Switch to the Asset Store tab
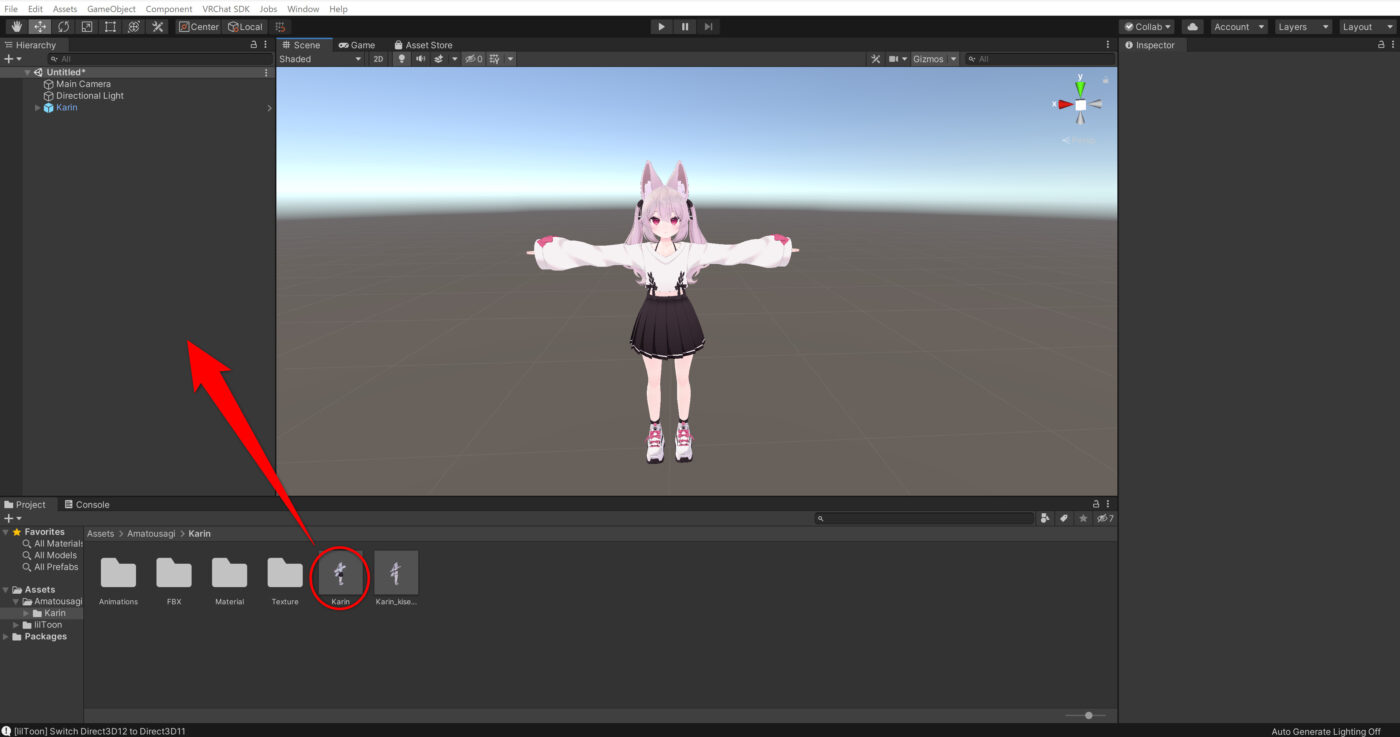 423,45
